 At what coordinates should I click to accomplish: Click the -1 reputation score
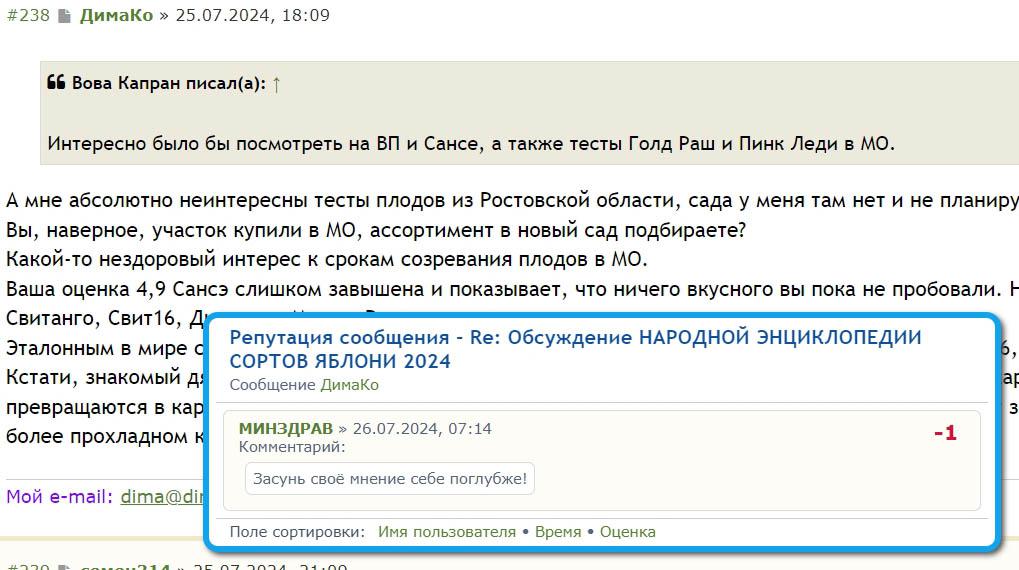pyautogui.click(x=945, y=433)
